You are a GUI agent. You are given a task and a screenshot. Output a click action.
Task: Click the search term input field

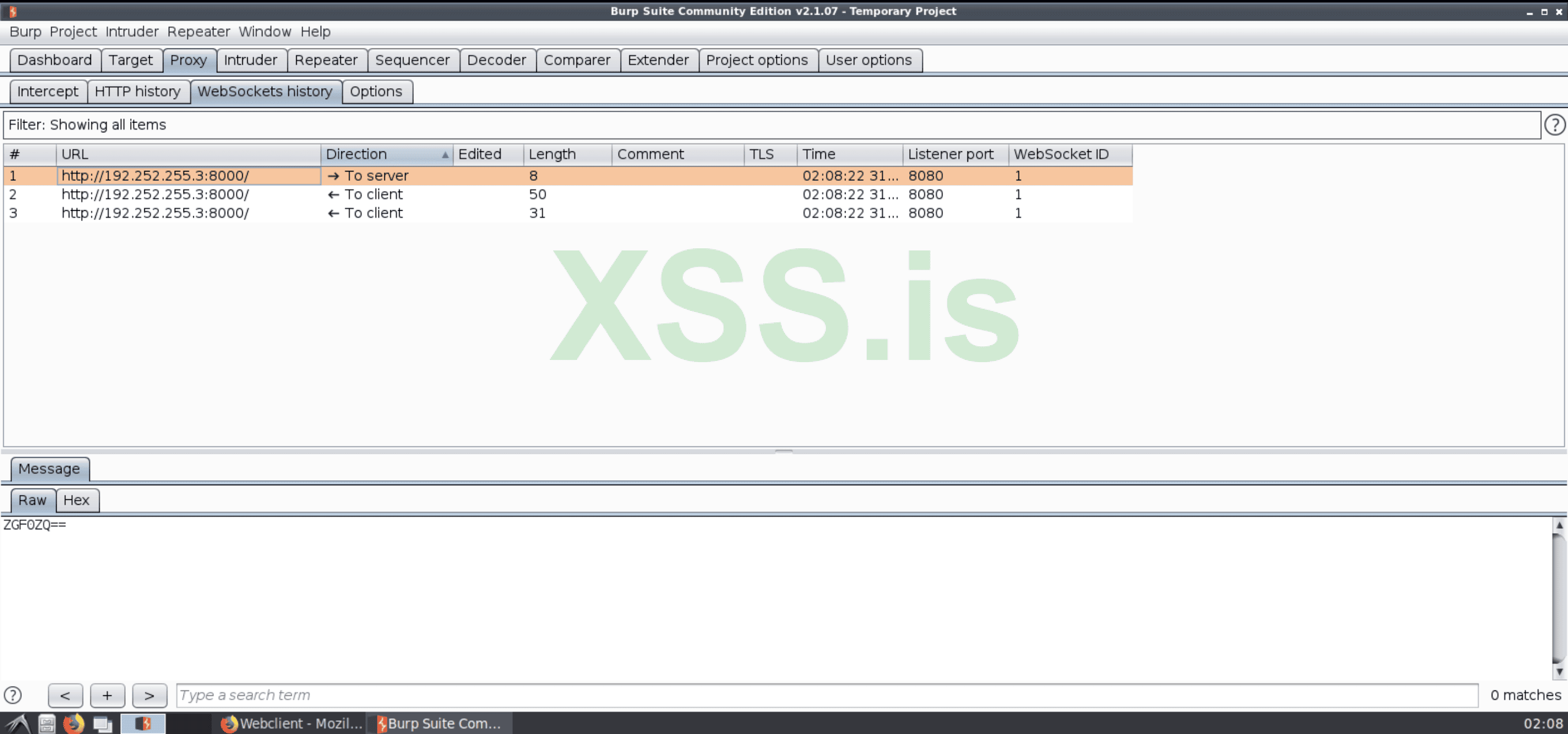tap(826, 695)
